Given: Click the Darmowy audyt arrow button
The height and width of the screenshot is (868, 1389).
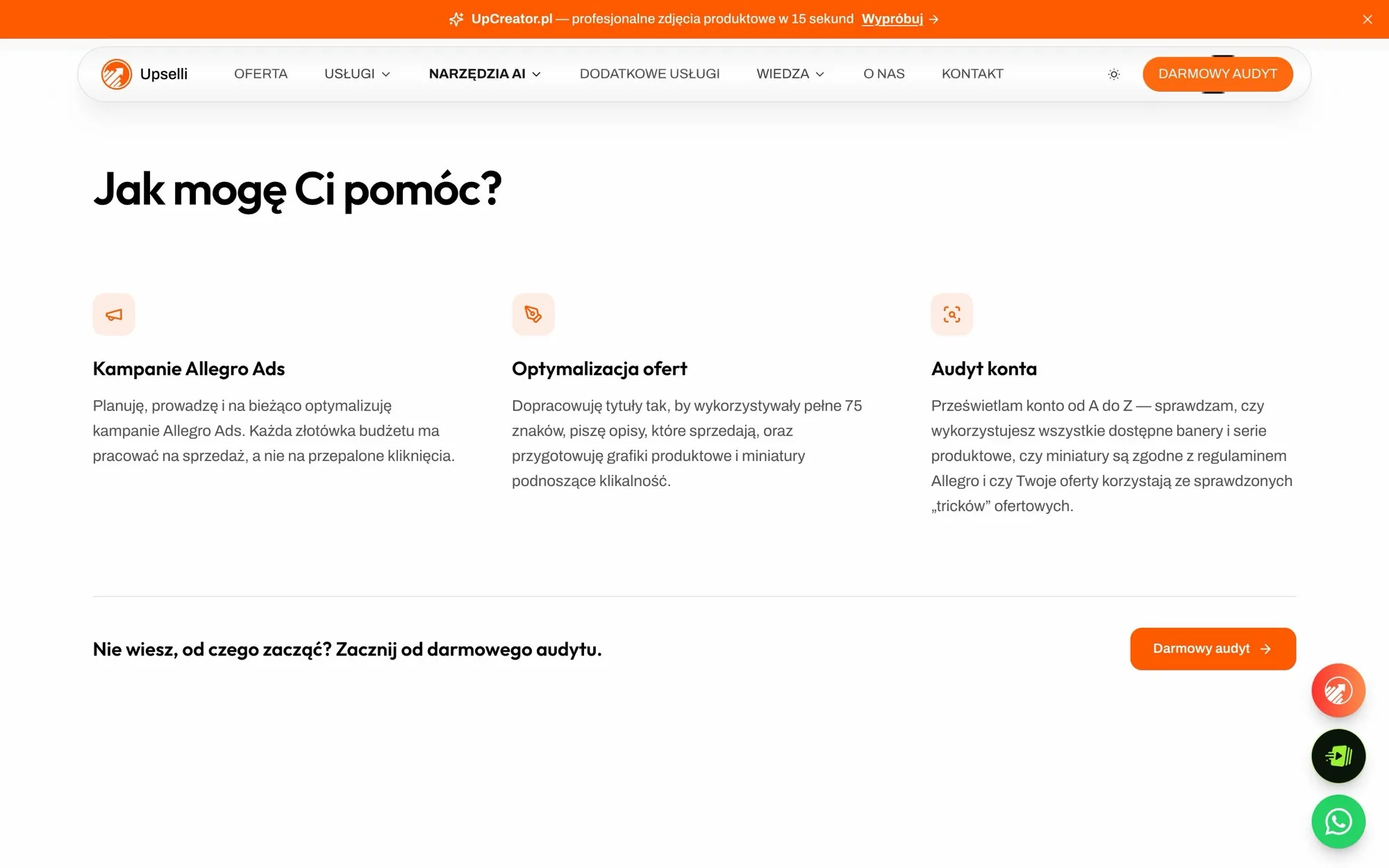Looking at the screenshot, I should tap(1213, 649).
